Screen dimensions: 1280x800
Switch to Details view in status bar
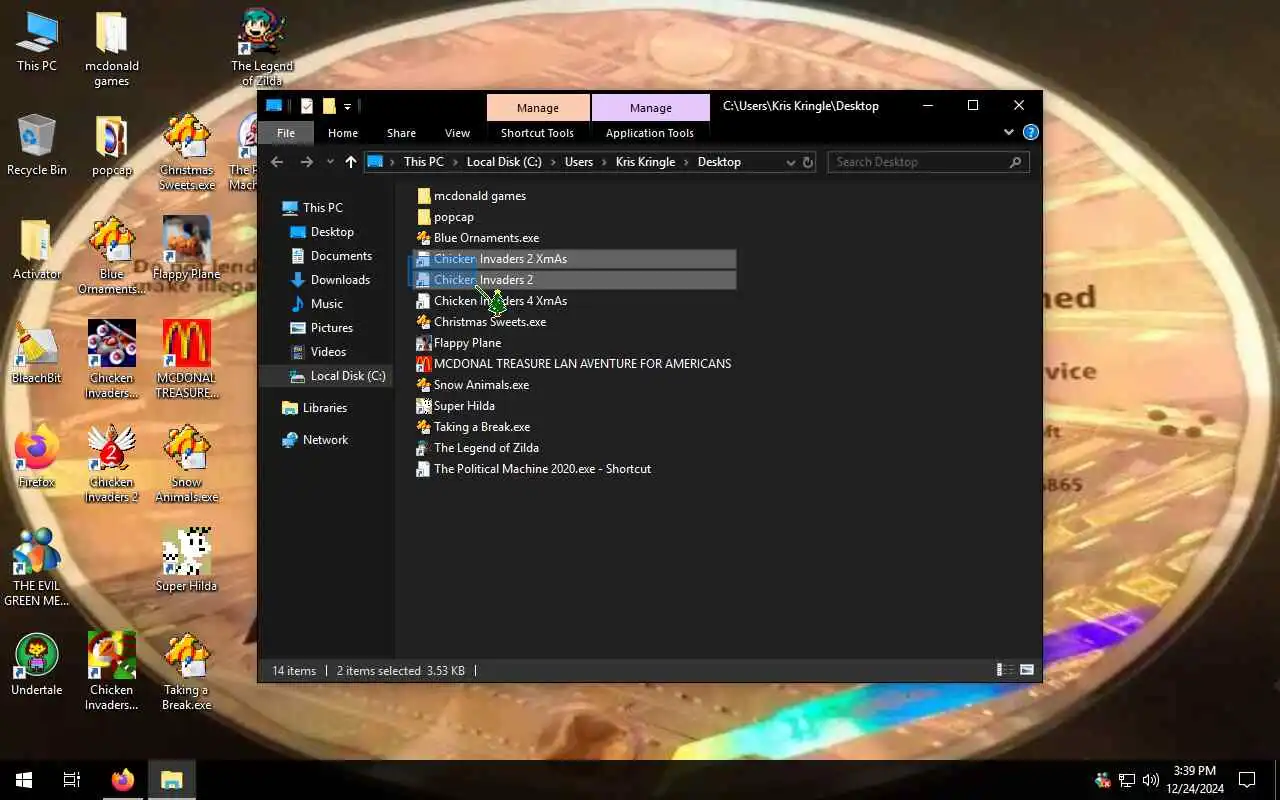click(x=1004, y=670)
